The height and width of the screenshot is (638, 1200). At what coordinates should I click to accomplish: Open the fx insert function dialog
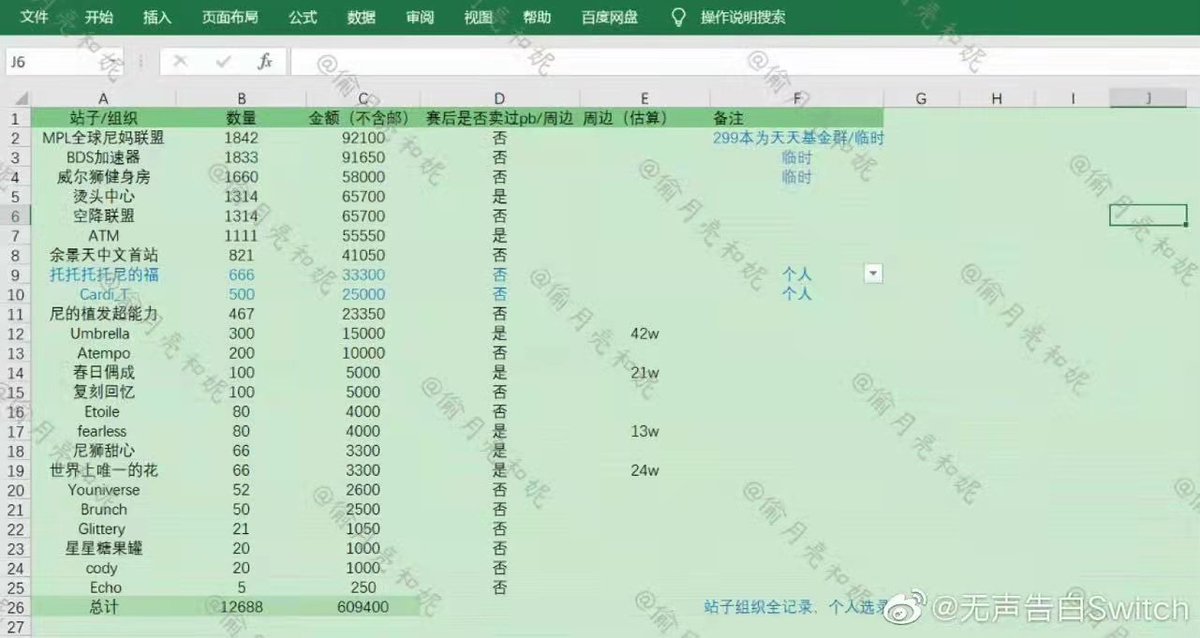[265, 62]
